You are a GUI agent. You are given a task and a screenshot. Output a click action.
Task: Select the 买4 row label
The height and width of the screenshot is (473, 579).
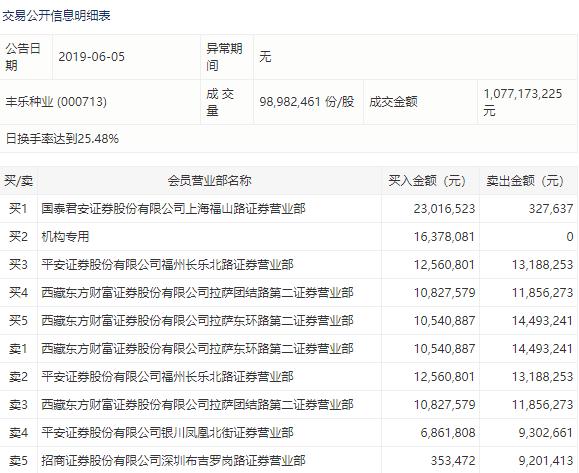pyautogui.click(x=18, y=293)
